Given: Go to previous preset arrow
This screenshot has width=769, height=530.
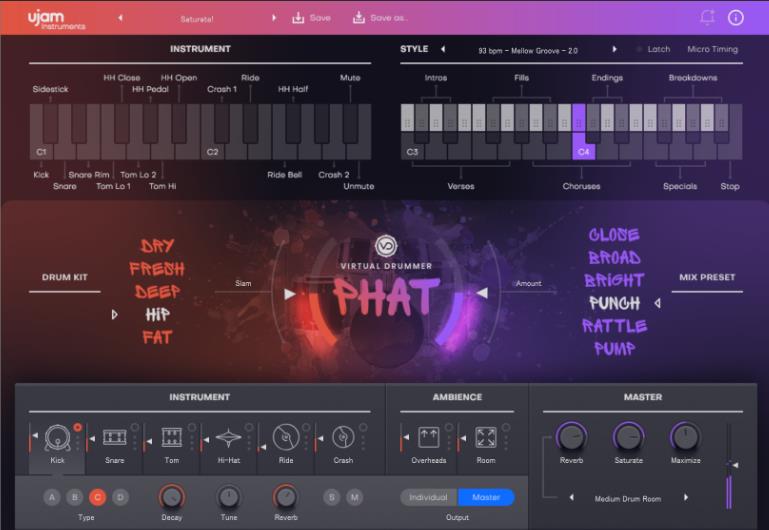Looking at the screenshot, I should pyautogui.click(x=120, y=18).
